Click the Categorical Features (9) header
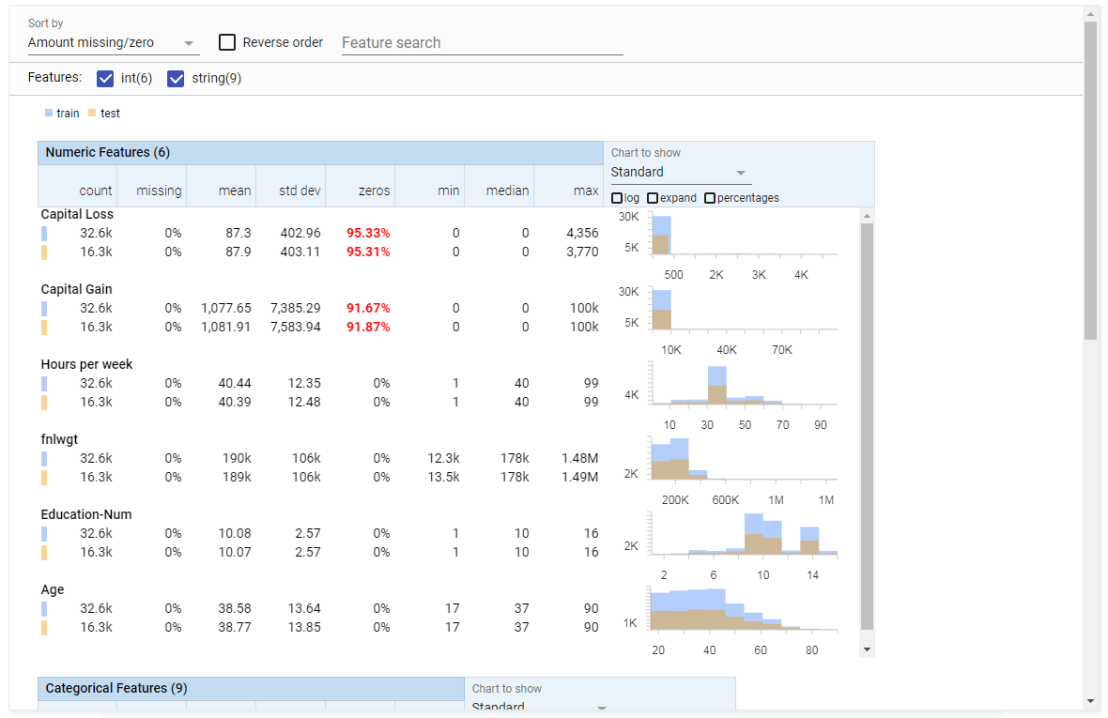 pos(116,688)
